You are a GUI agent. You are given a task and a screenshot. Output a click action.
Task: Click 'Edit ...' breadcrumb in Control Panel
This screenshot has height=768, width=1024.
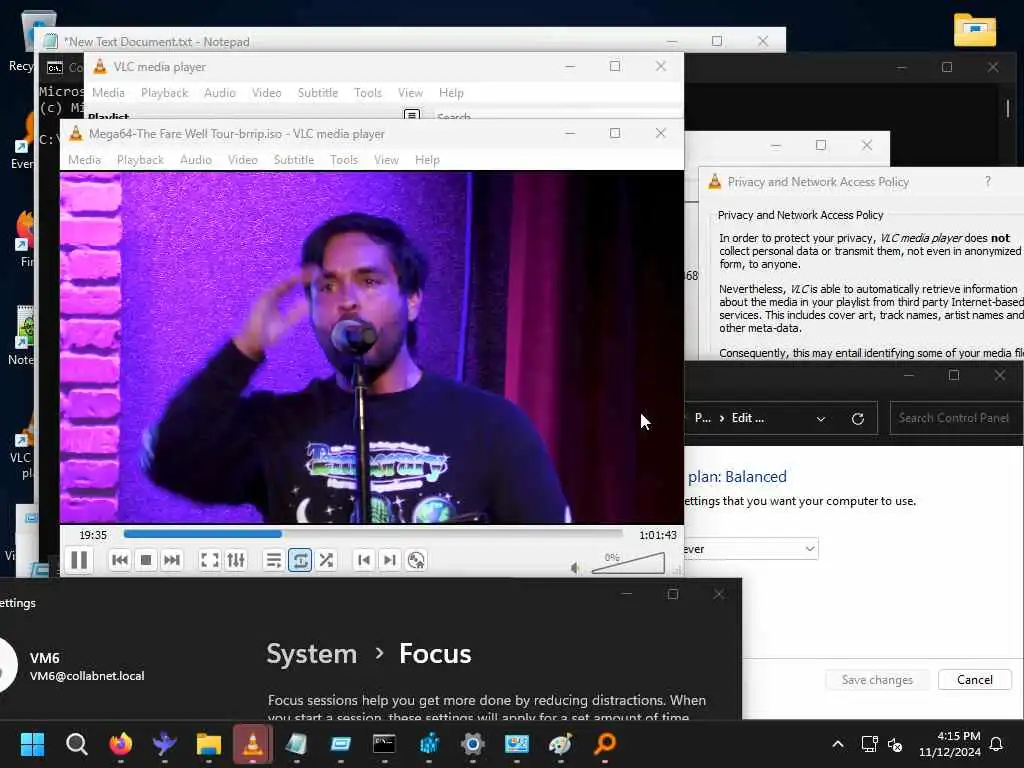748,418
